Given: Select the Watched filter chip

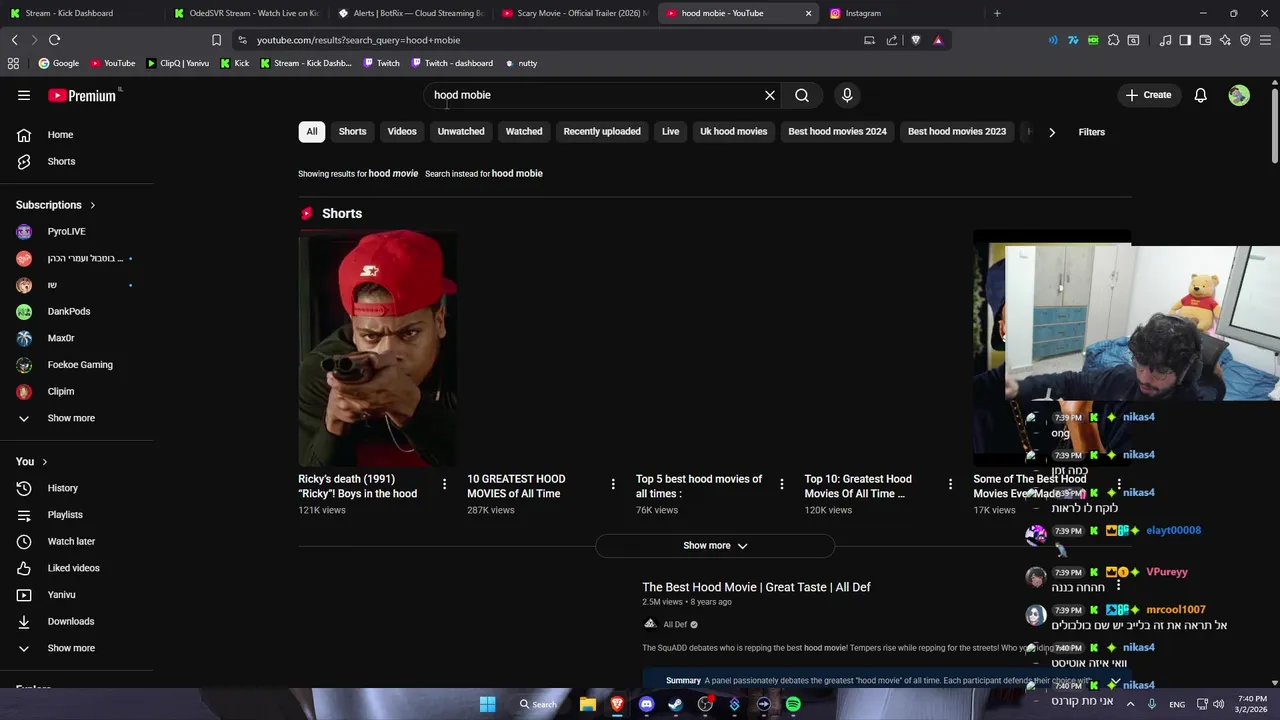Looking at the screenshot, I should 524,132.
